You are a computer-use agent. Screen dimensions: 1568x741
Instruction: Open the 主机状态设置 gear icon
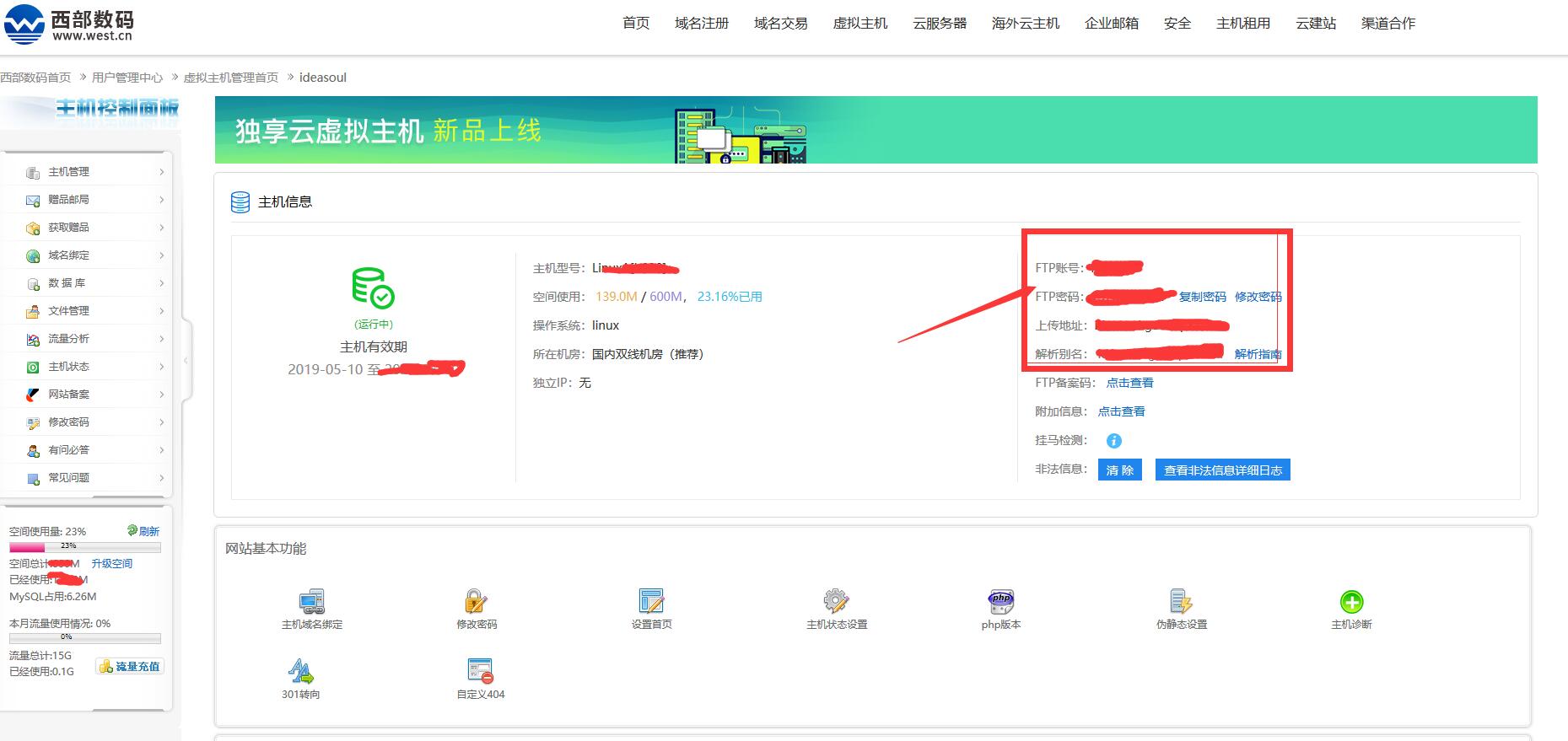[837, 601]
